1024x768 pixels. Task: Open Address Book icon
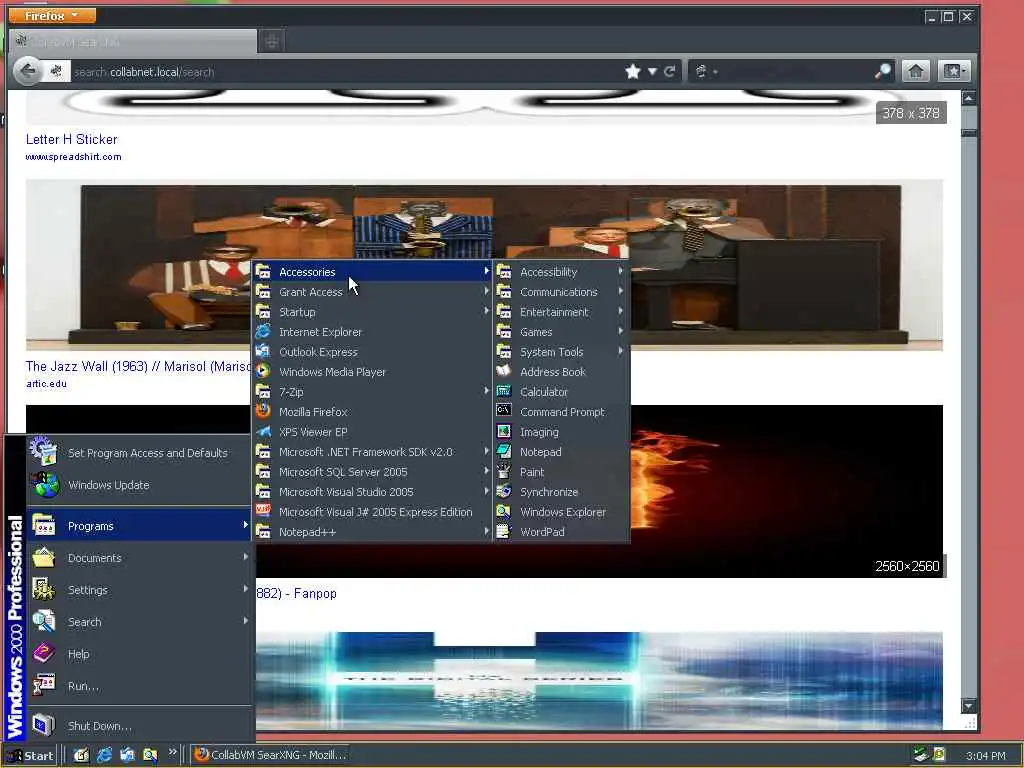[504, 371]
